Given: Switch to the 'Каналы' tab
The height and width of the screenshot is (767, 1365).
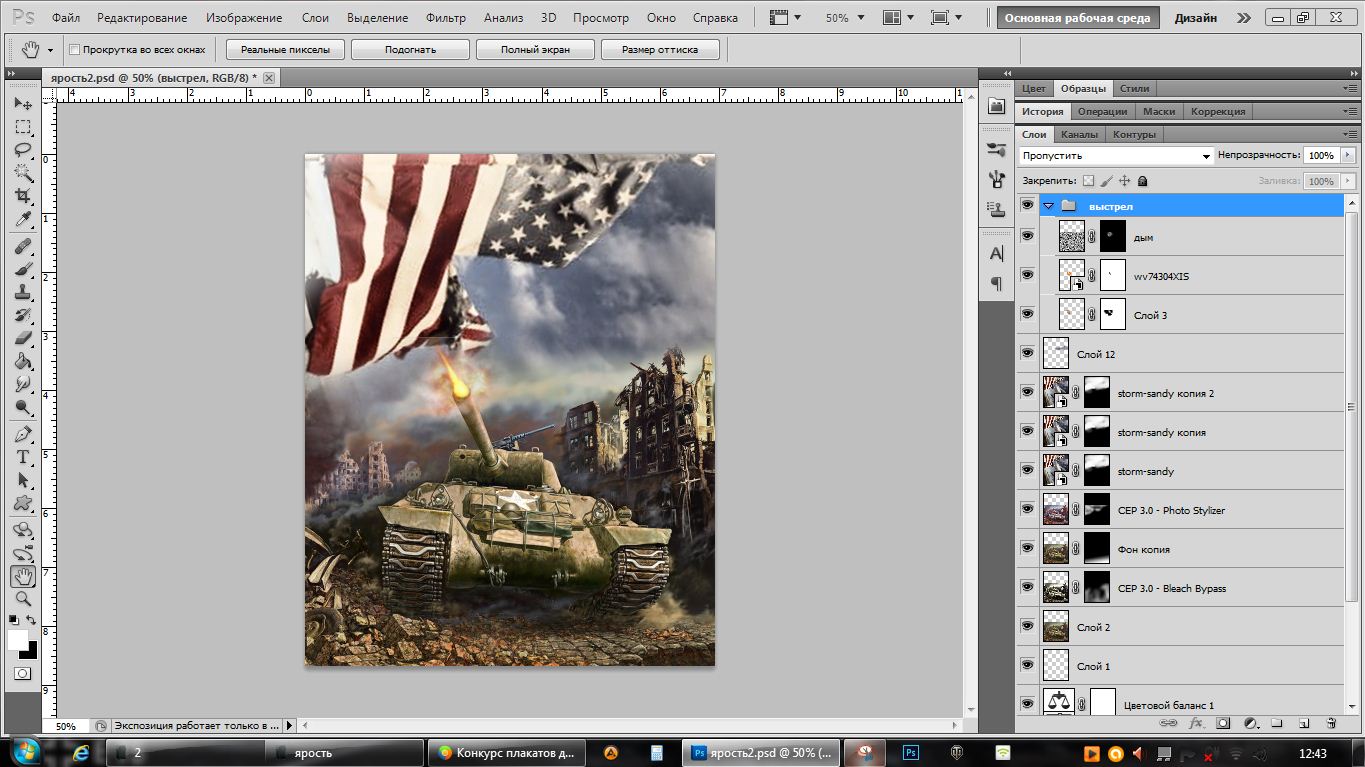Looking at the screenshot, I should click(1079, 135).
